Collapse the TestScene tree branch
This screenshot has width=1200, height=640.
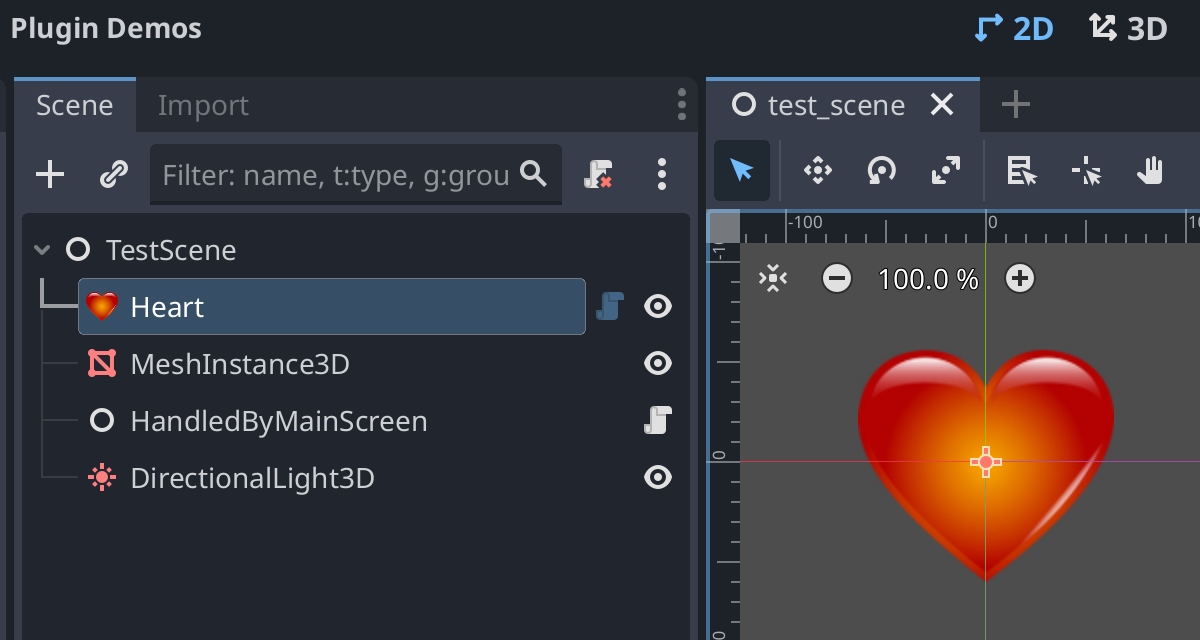pos(41,251)
